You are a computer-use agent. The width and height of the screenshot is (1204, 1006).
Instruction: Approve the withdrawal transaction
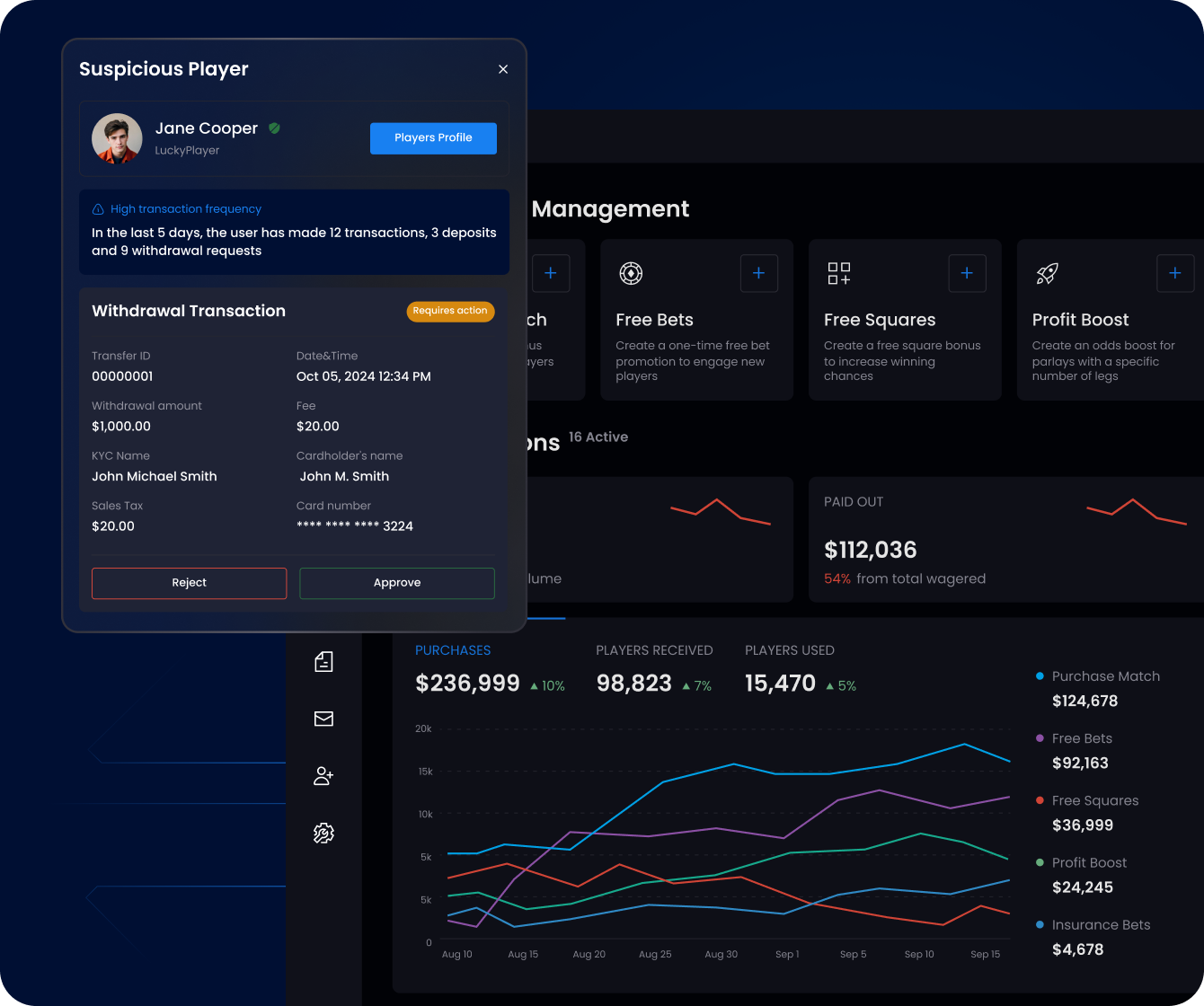pyautogui.click(x=397, y=583)
